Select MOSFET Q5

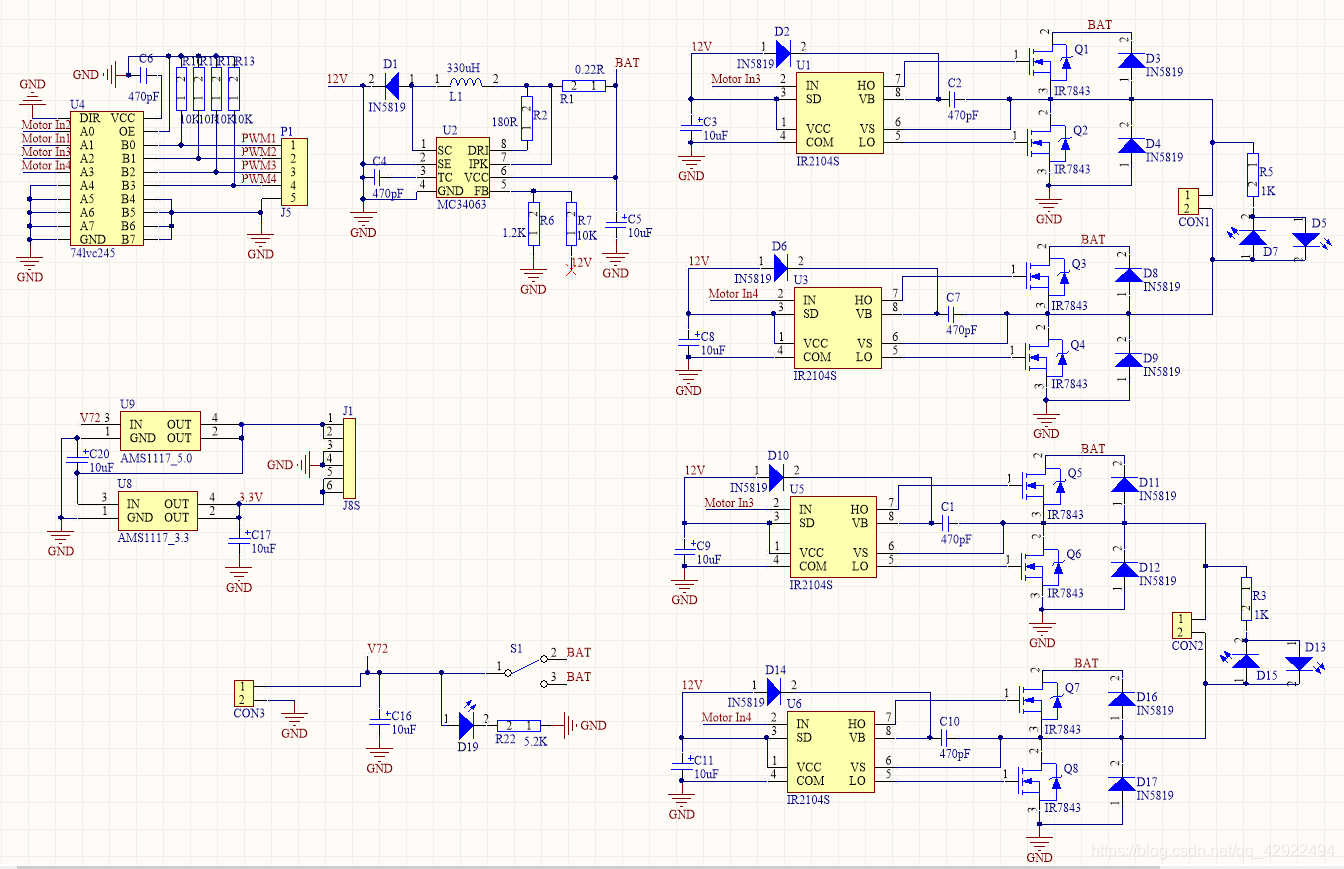point(1046,486)
